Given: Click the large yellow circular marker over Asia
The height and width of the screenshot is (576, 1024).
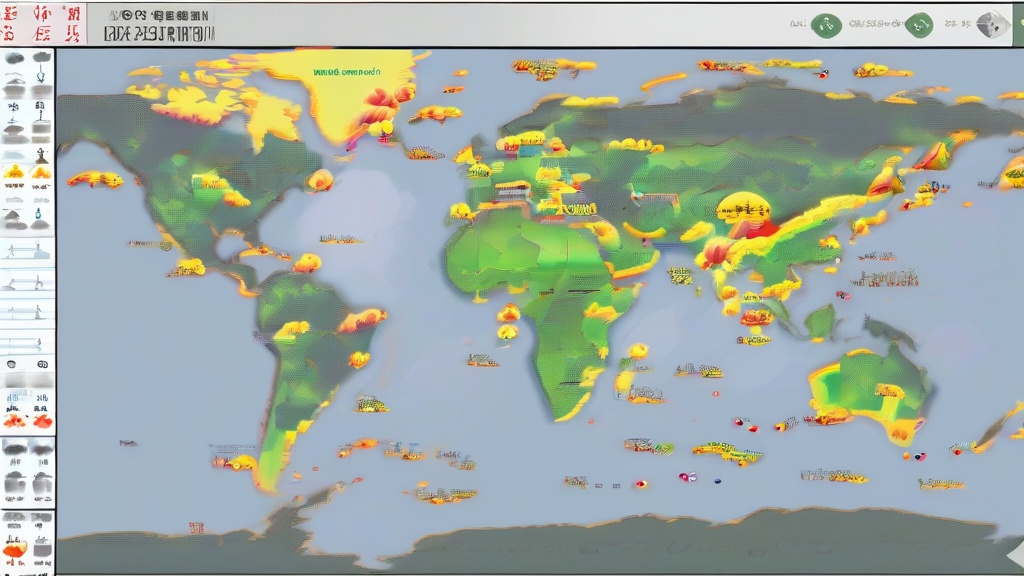Looking at the screenshot, I should pyautogui.click(x=743, y=208).
